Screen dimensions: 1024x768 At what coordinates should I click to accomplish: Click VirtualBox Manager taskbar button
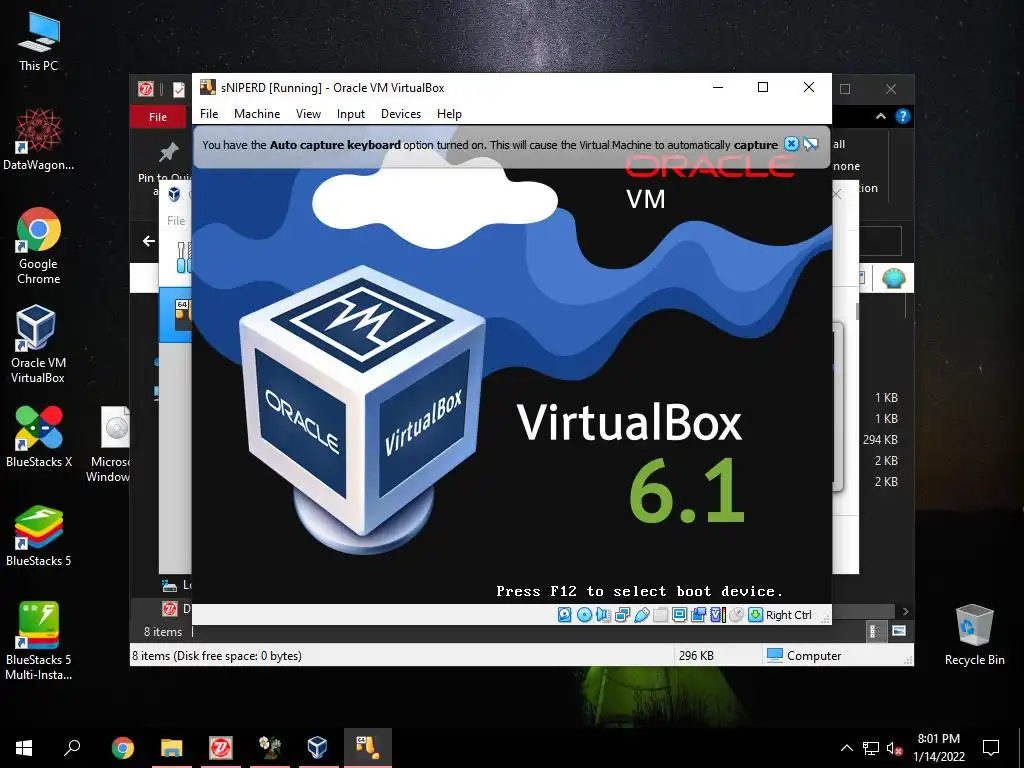click(x=317, y=748)
